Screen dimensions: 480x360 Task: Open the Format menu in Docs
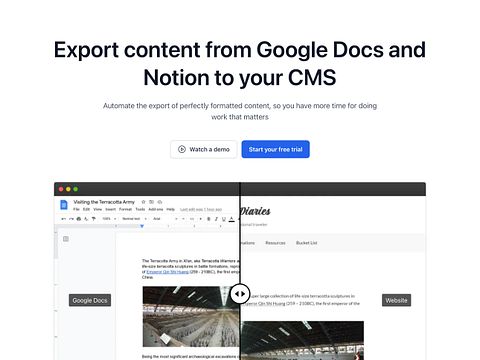click(x=125, y=209)
